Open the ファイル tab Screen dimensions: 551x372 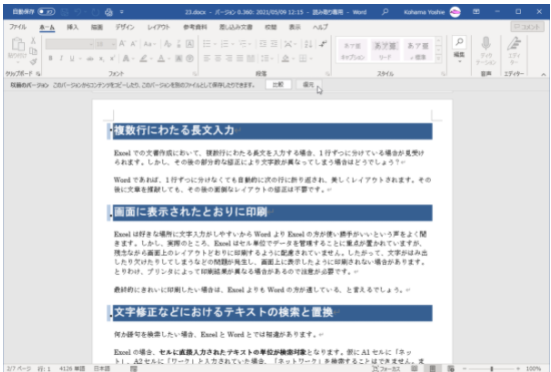18,27
